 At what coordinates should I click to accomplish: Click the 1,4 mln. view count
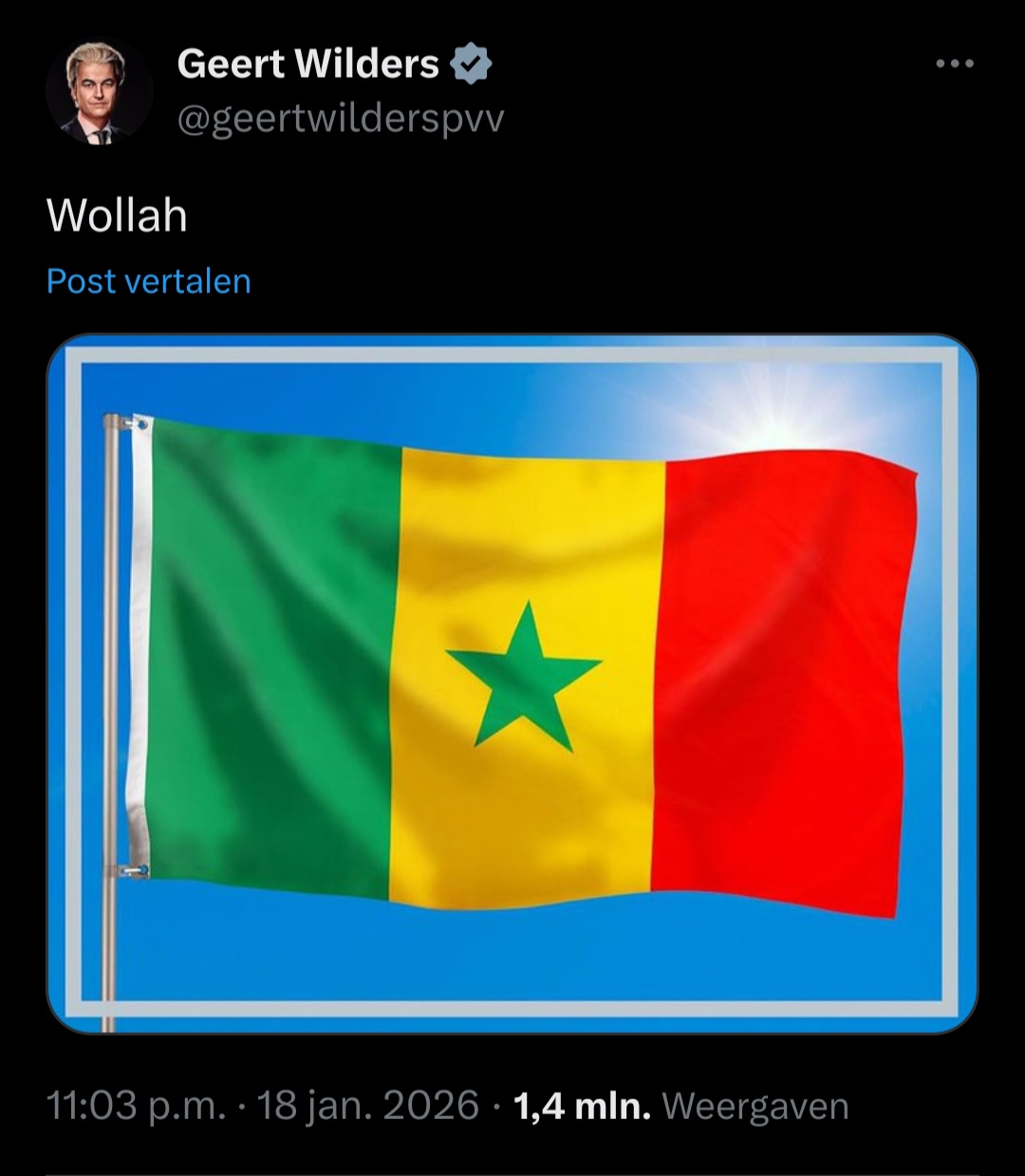click(582, 1106)
